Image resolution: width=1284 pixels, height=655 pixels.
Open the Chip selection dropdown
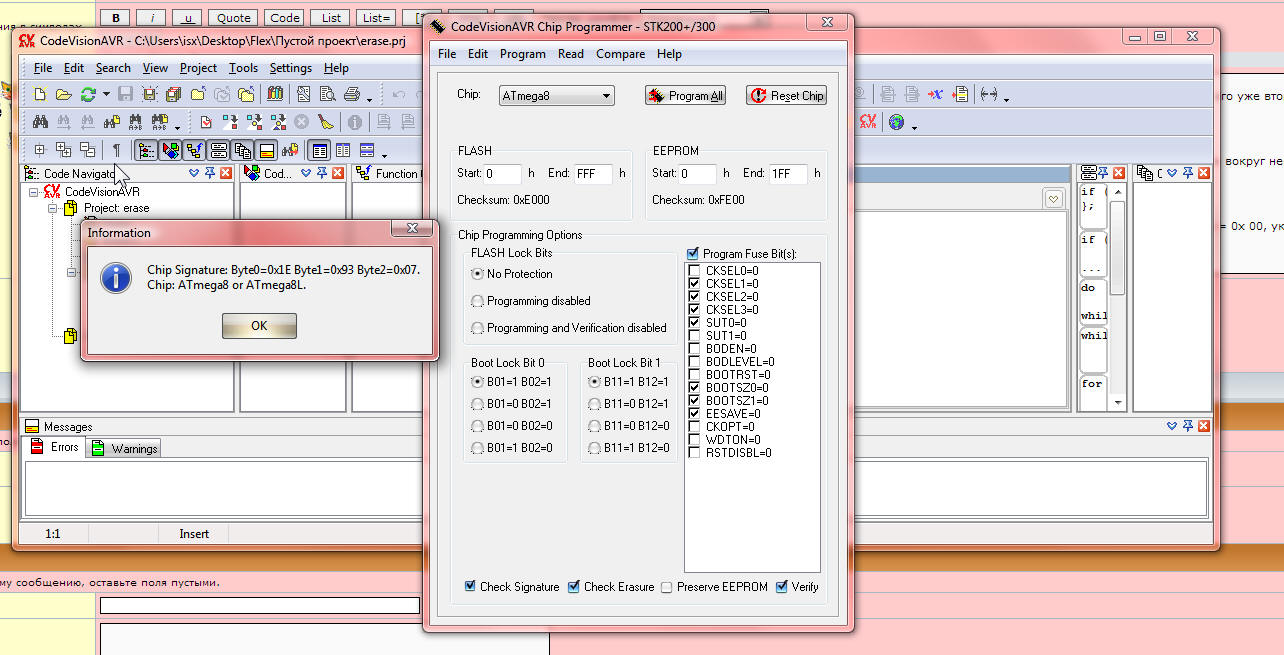pyautogui.click(x=606, y=96)
